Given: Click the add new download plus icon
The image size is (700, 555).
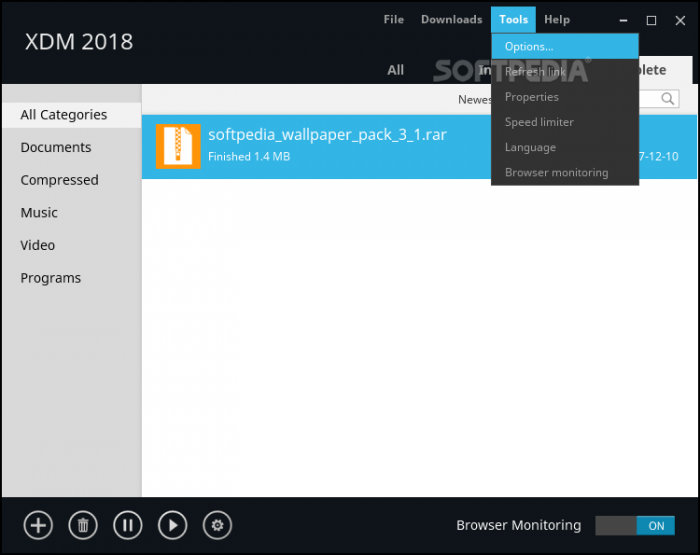Looking at the screenshot, I should click(x=38, y=525).
